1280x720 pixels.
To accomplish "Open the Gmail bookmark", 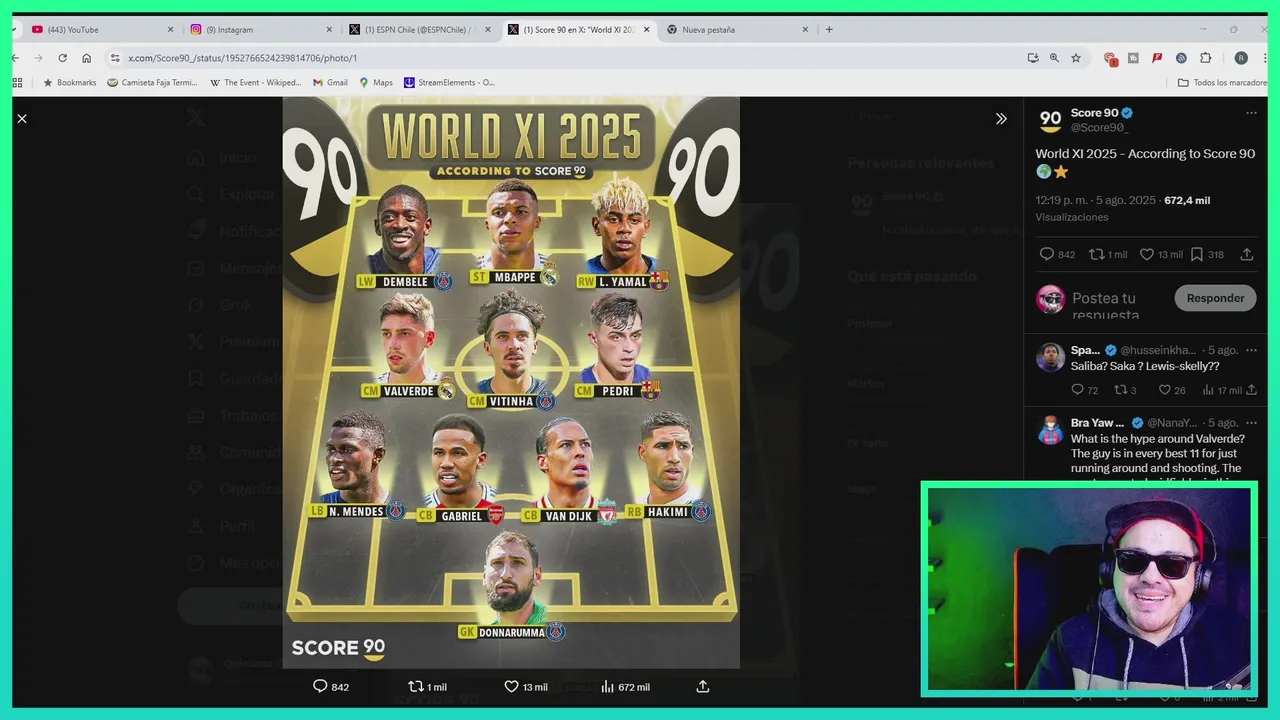I will click(x=330, y=83).
